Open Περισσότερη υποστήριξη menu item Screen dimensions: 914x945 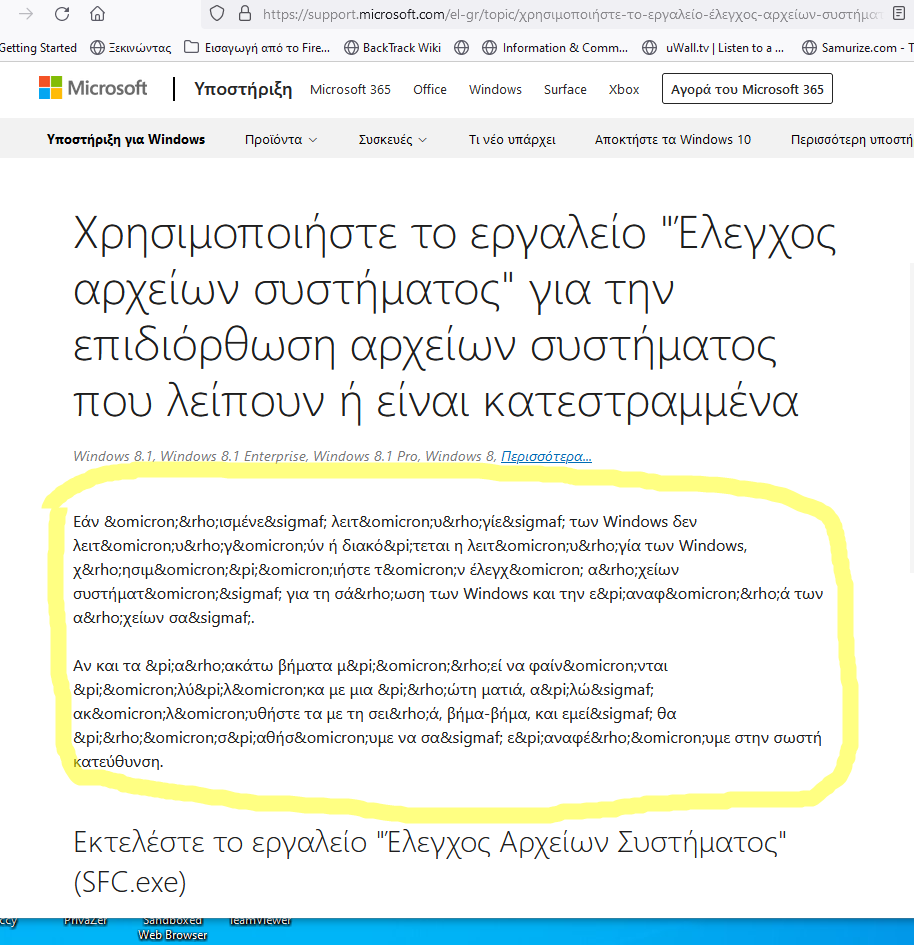pyautogui.click(x=852, y=139)
